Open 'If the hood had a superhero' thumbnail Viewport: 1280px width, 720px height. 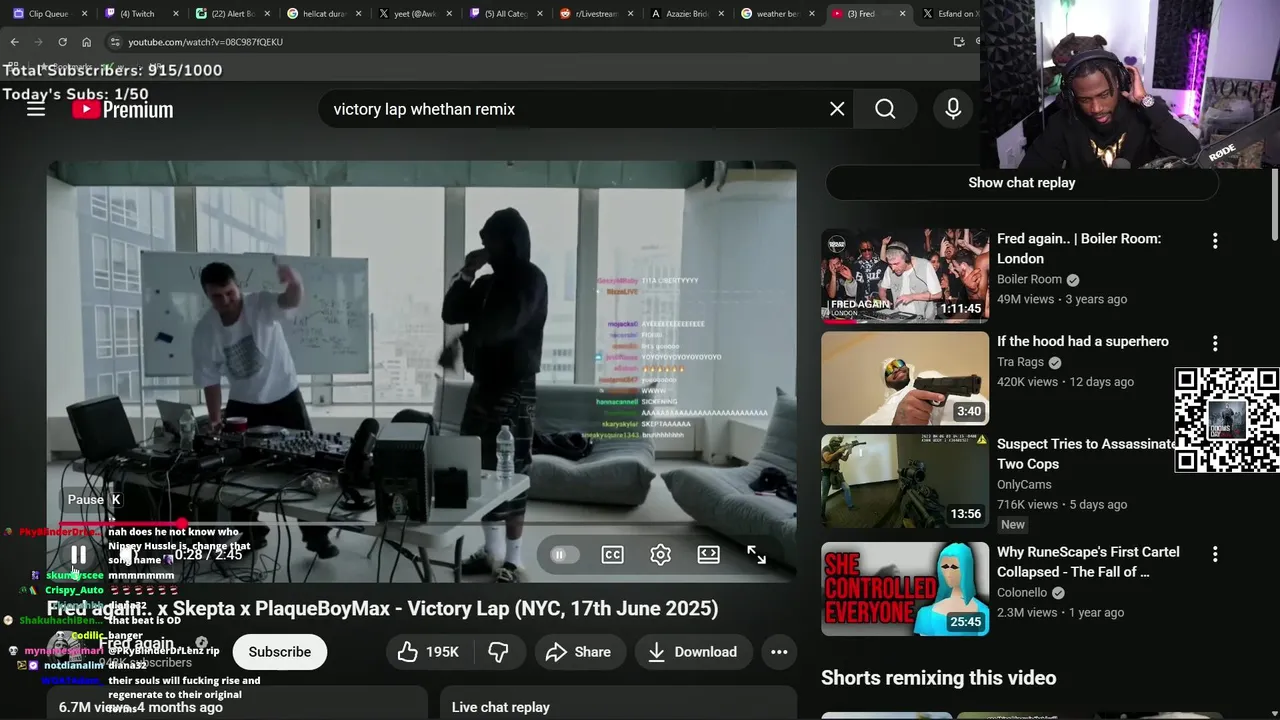click(x=905, y=379)
